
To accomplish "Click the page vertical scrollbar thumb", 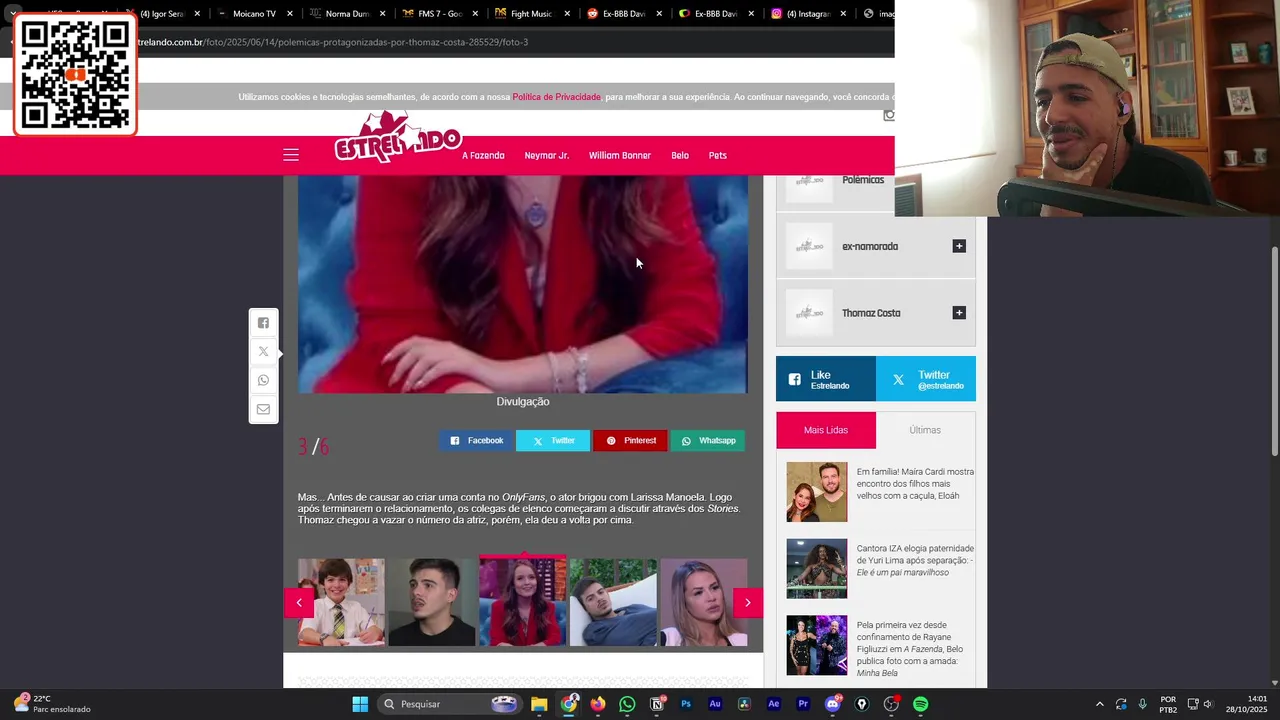I will tap(1274, 350).
